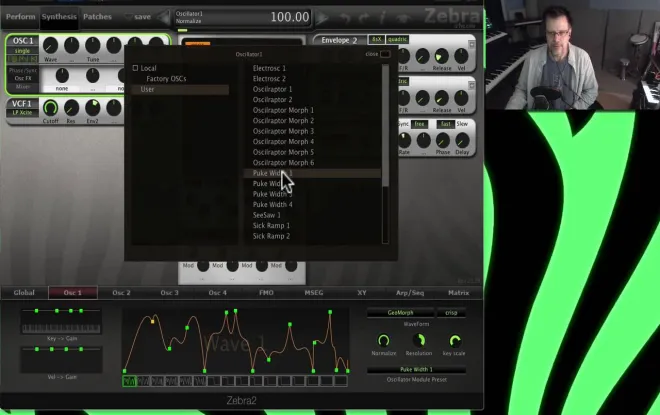
Task: Click the VCF 1 Res knob
Action: (x=71, y=108)
